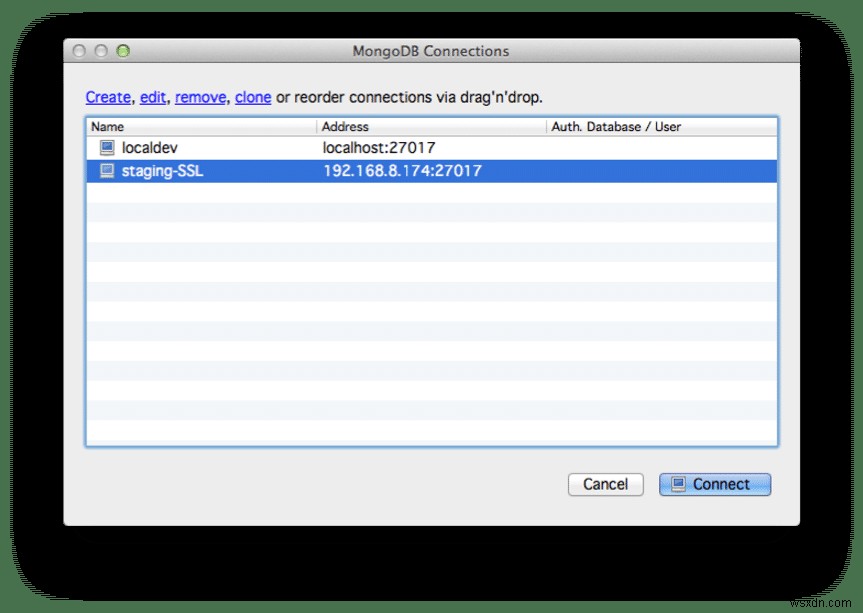The image size is (863, 613).
Task: Click the Connect button
Action: pyautogui.click(x=715, y=484)
